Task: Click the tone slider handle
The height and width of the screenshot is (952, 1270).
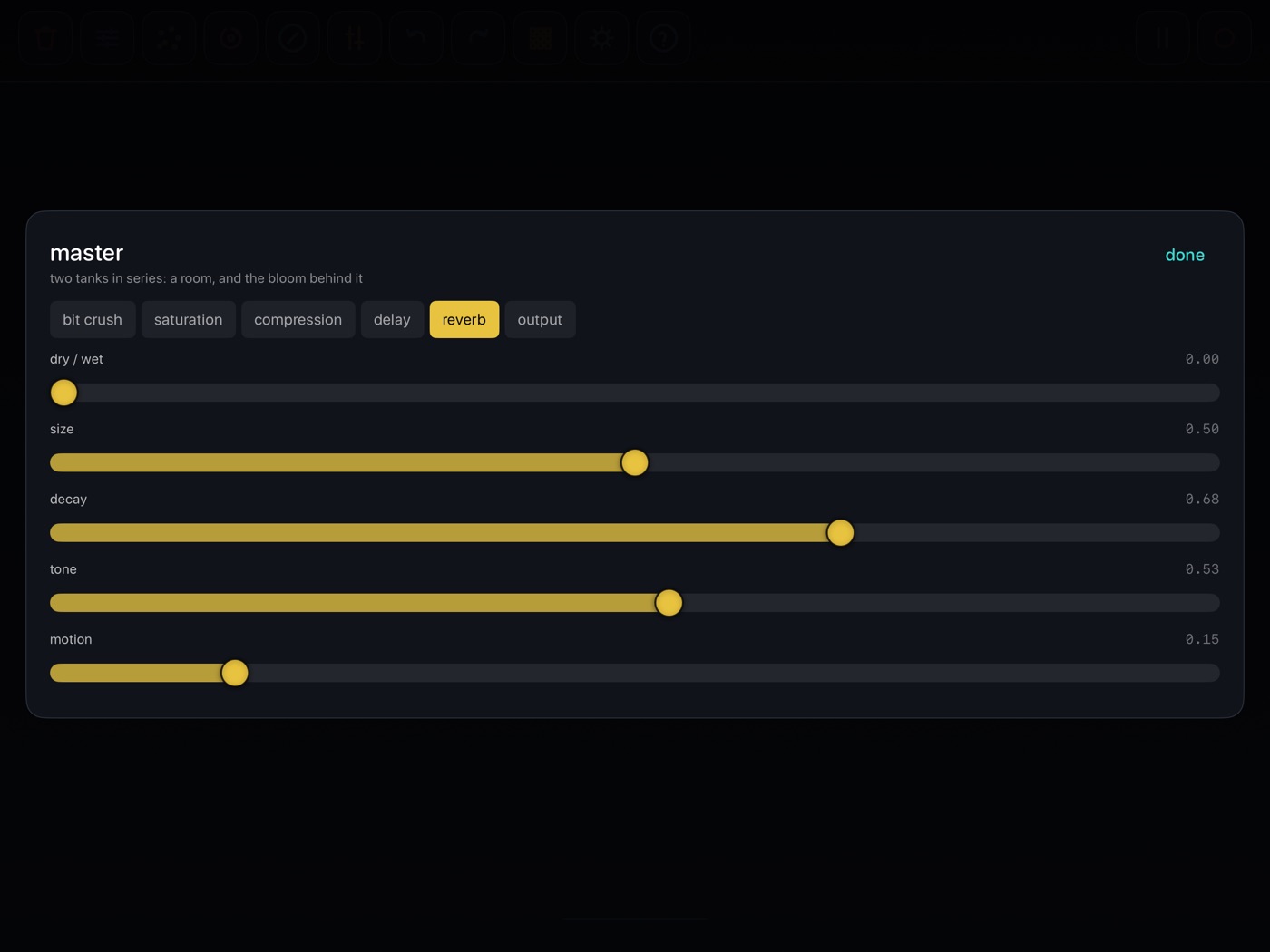Action: [669, 603]
